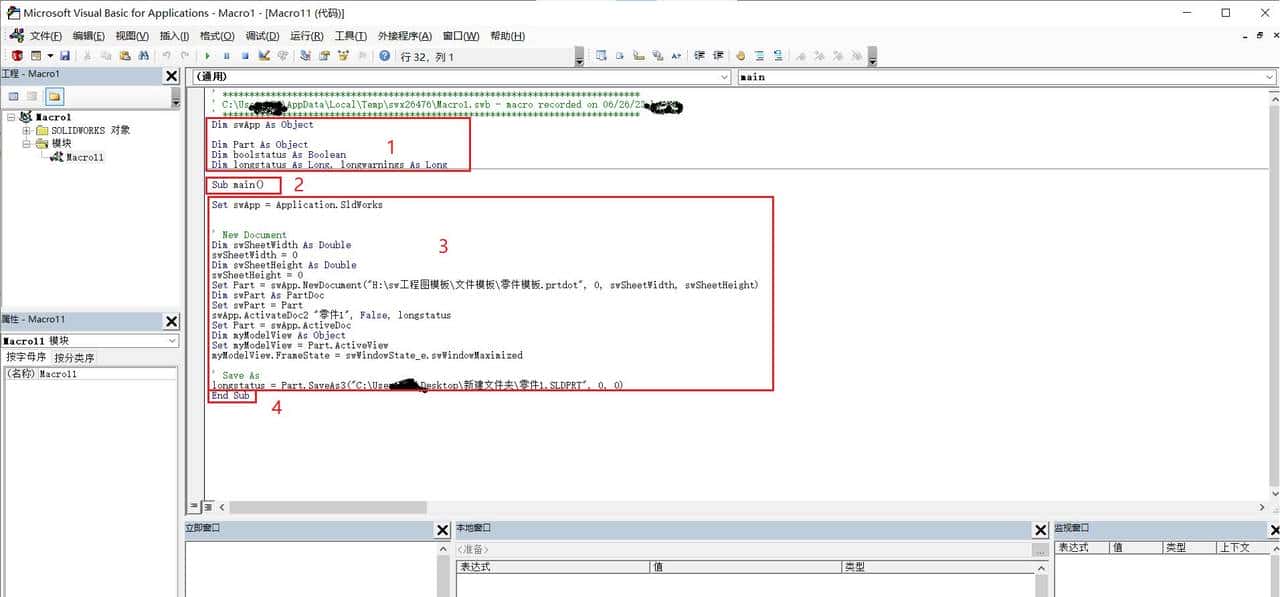This screenshot has height=597, width=1280.
Task: Select Macro11 under the 模块 folder
Action: (x=82, y=157)
